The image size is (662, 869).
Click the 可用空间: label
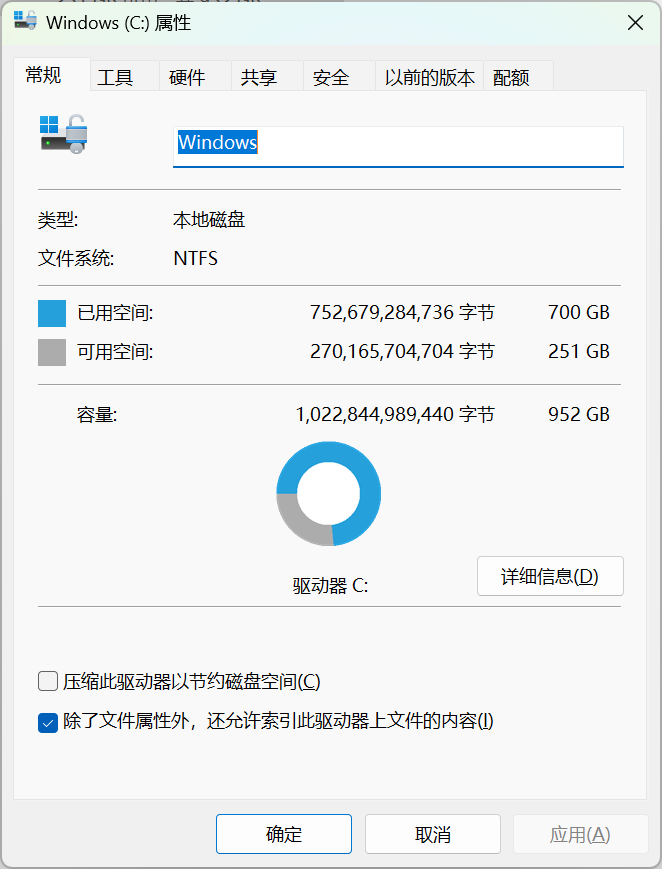[x=115, y=352]
